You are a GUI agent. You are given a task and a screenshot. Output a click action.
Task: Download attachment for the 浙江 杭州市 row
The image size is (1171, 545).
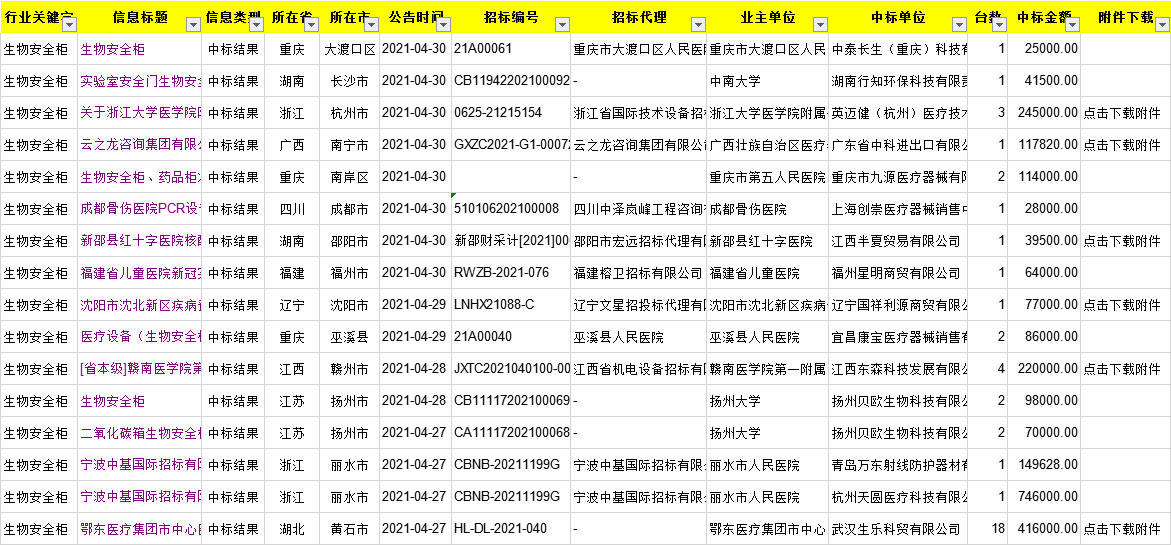tap(1122, 113)
